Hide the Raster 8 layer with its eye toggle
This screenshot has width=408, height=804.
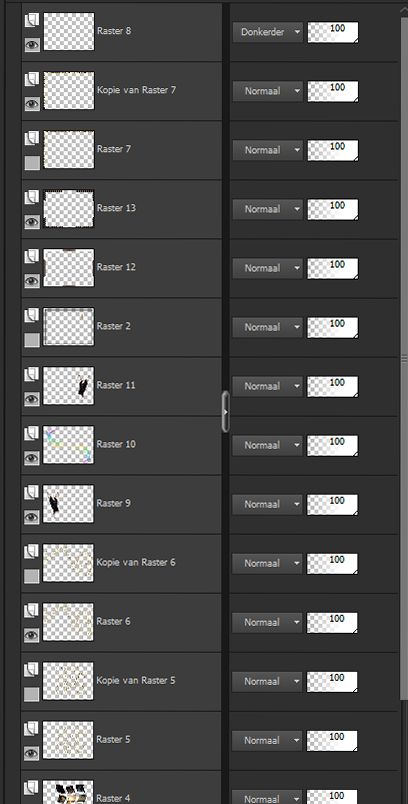pyautogui.click(x=32, y=45)
